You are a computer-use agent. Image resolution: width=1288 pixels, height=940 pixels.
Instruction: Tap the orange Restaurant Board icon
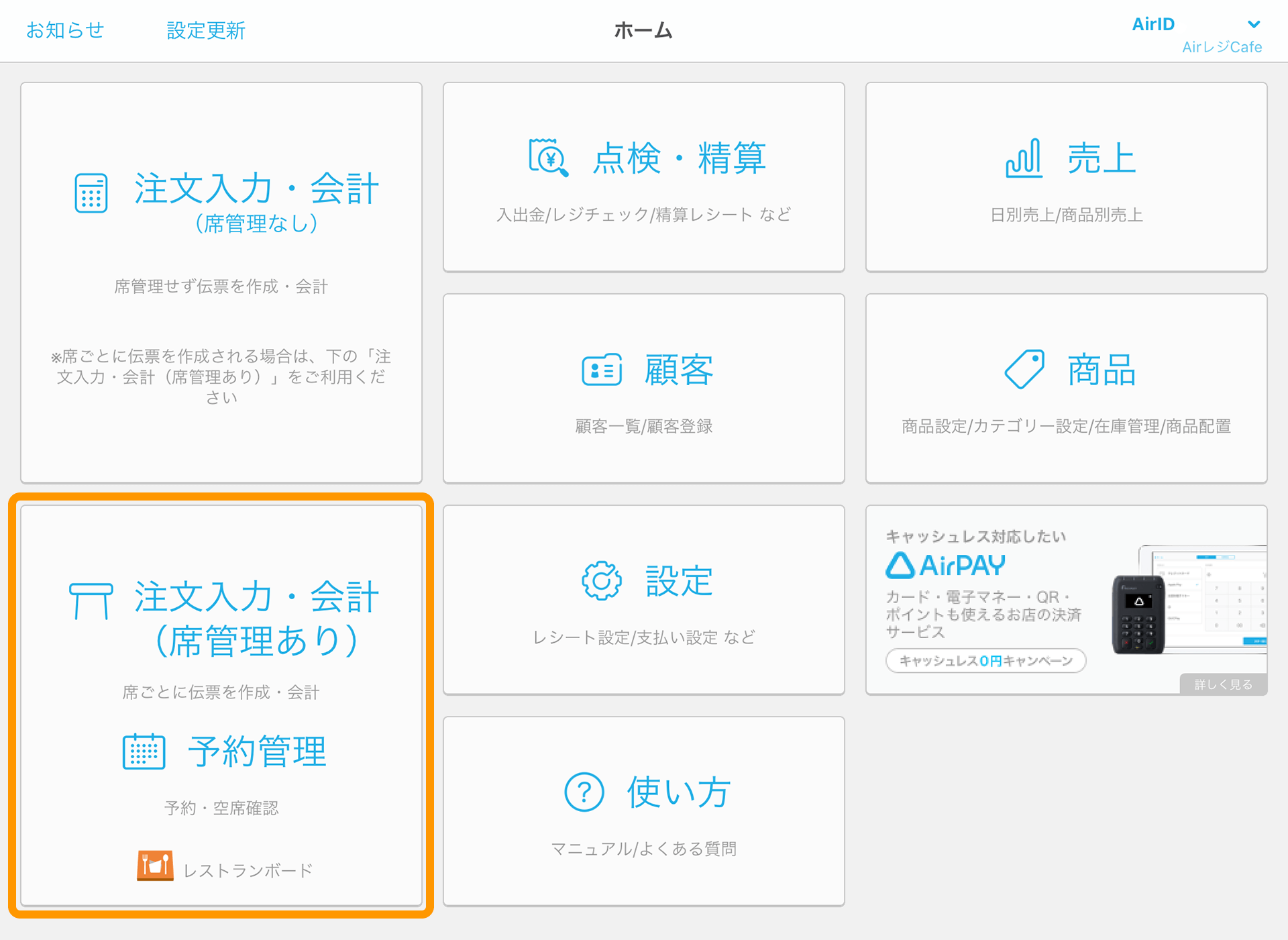coord(155,866)
